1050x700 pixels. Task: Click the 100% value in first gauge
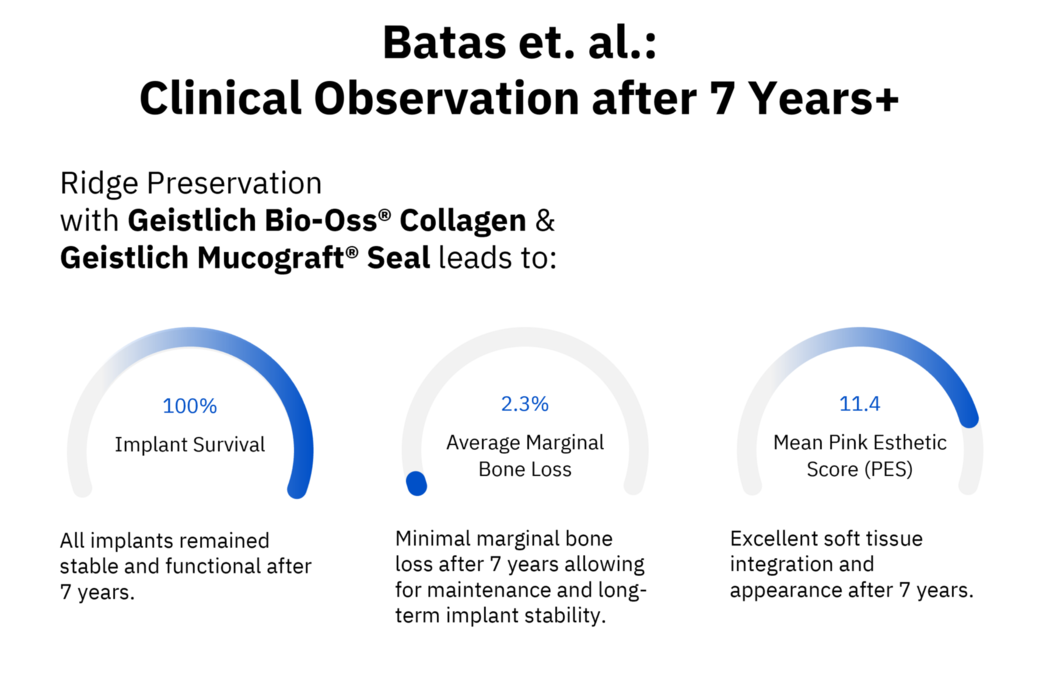(x=190, y=406)
